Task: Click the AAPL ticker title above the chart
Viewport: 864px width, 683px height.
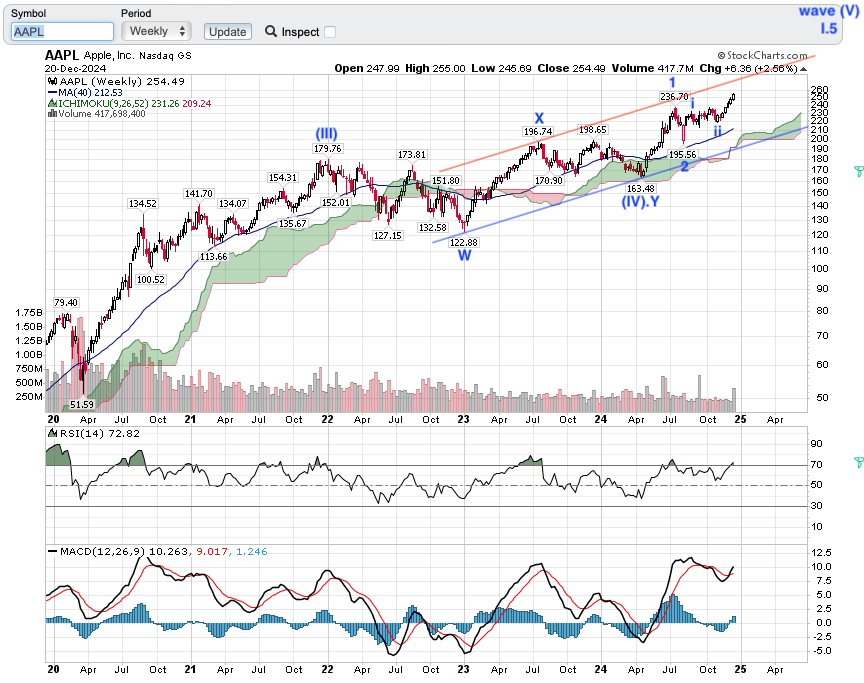Action: pyautogui.click(x=62, y=55)
